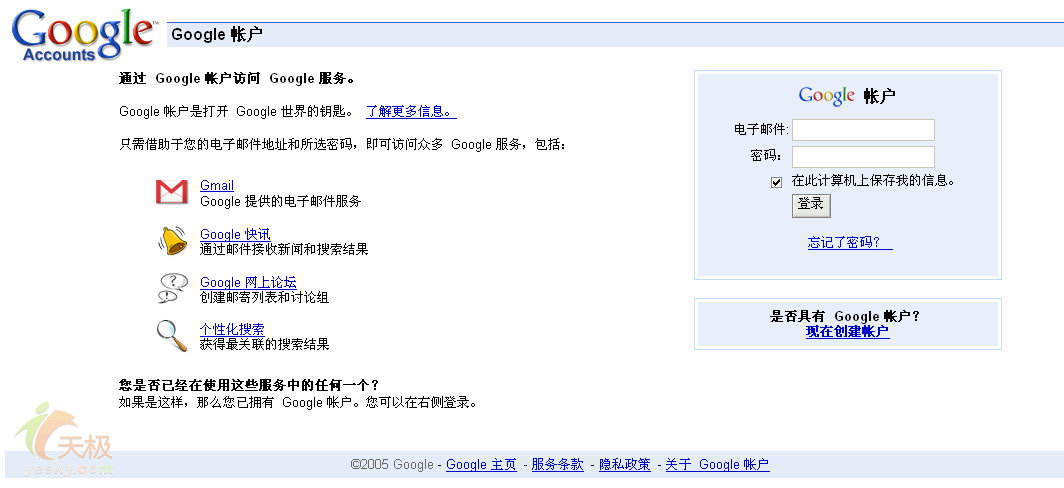Click the Google logo in the login box
The height and width of the screenshot is (488, 1064).
pos(826,96)
